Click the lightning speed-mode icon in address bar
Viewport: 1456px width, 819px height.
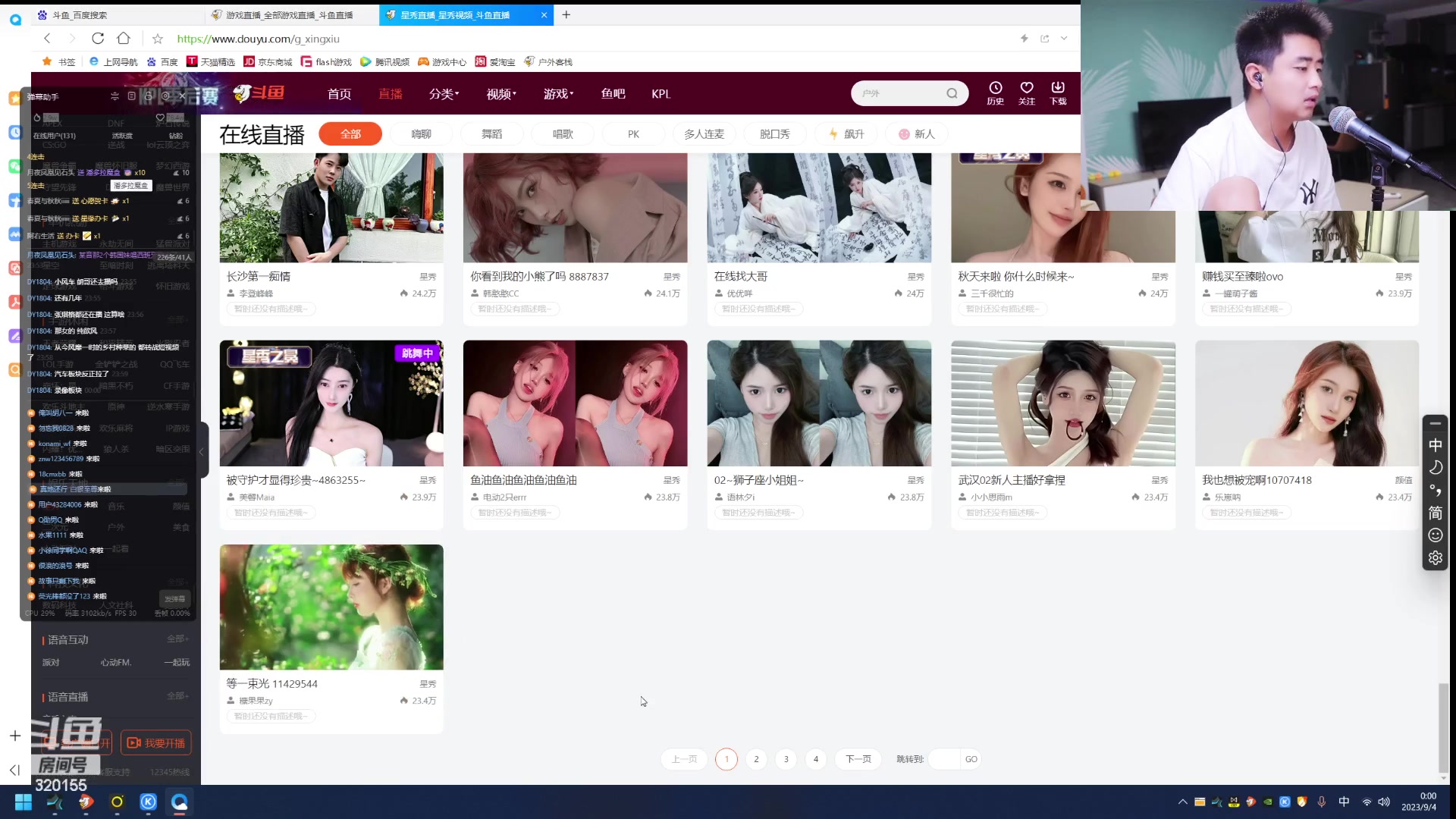[1025, 38]
